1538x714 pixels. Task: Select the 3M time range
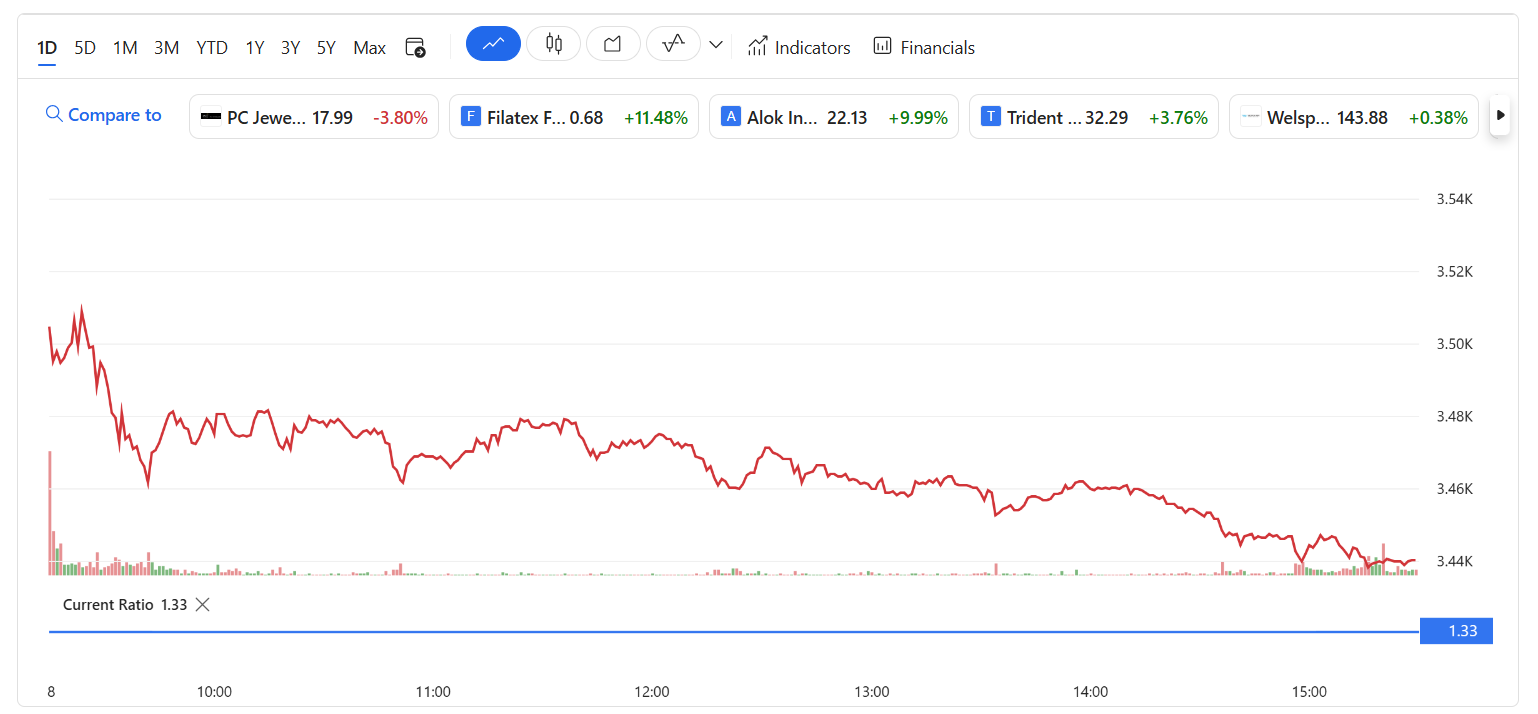point(166,47)
